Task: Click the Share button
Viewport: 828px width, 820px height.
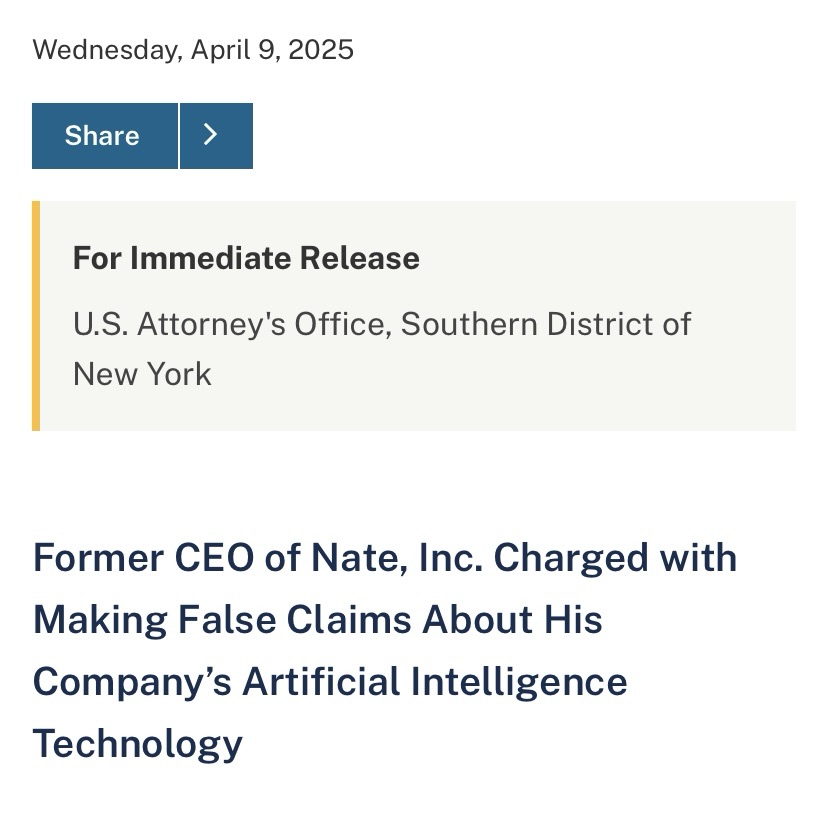Action: [104, 136]
